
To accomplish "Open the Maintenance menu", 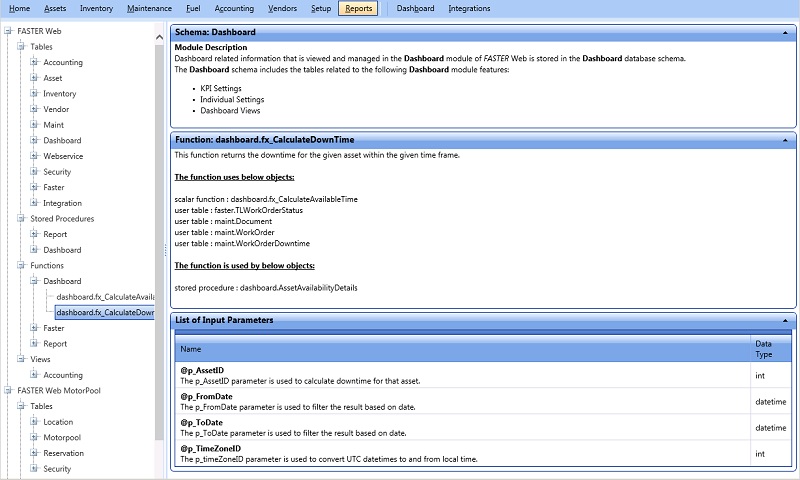I will pyautogui.click(x=148, y=9).
